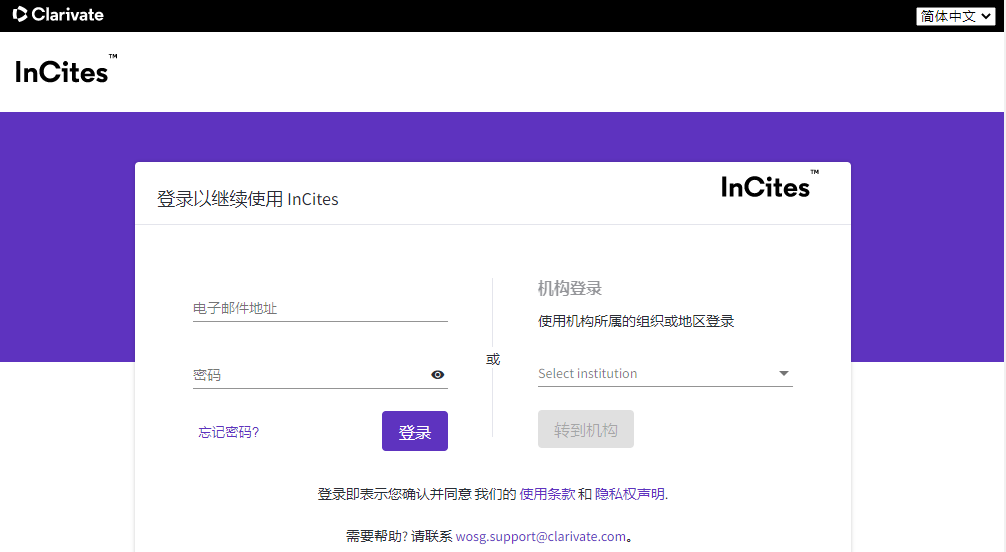
Task: Click the 机构登录 heading
Action: coord(570,289)
